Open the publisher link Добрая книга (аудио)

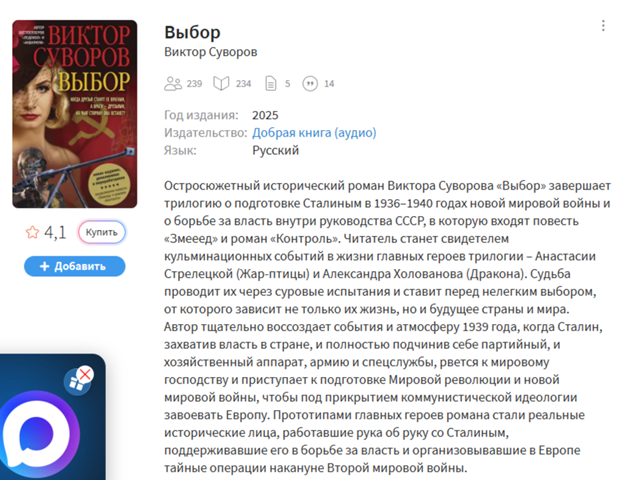[314, 133]
